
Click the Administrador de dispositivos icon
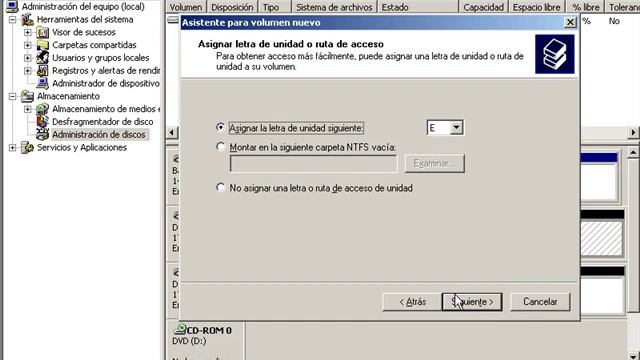coord(42,83)
